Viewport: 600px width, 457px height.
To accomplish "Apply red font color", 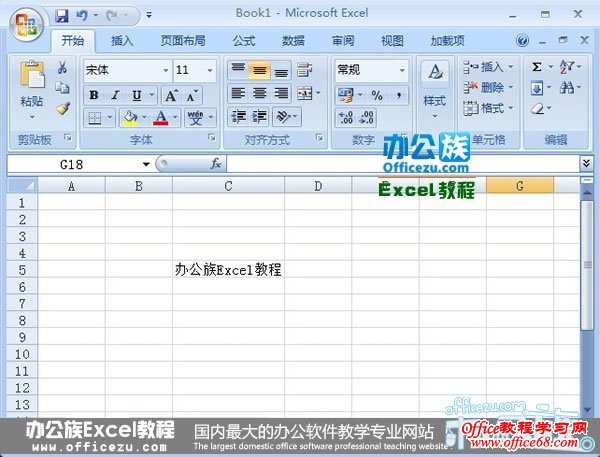I will 161,118.
